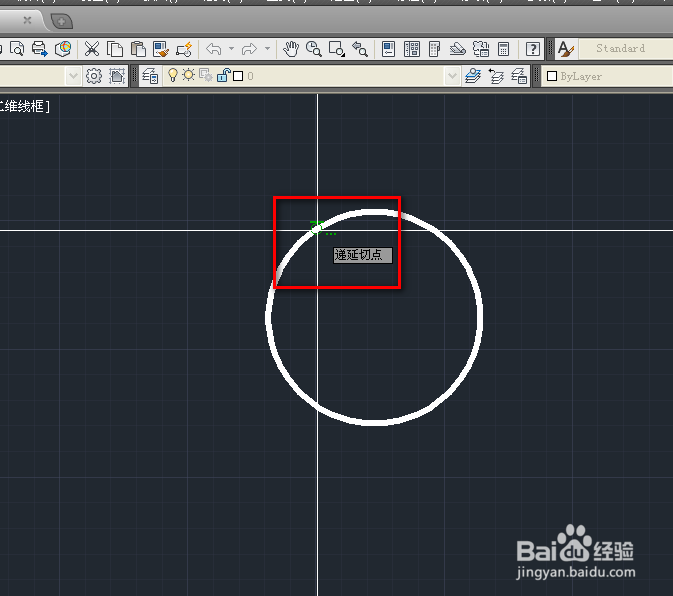
Task: Toggle layer 0 on/off lightbulb
Action: tap(173, 75)
